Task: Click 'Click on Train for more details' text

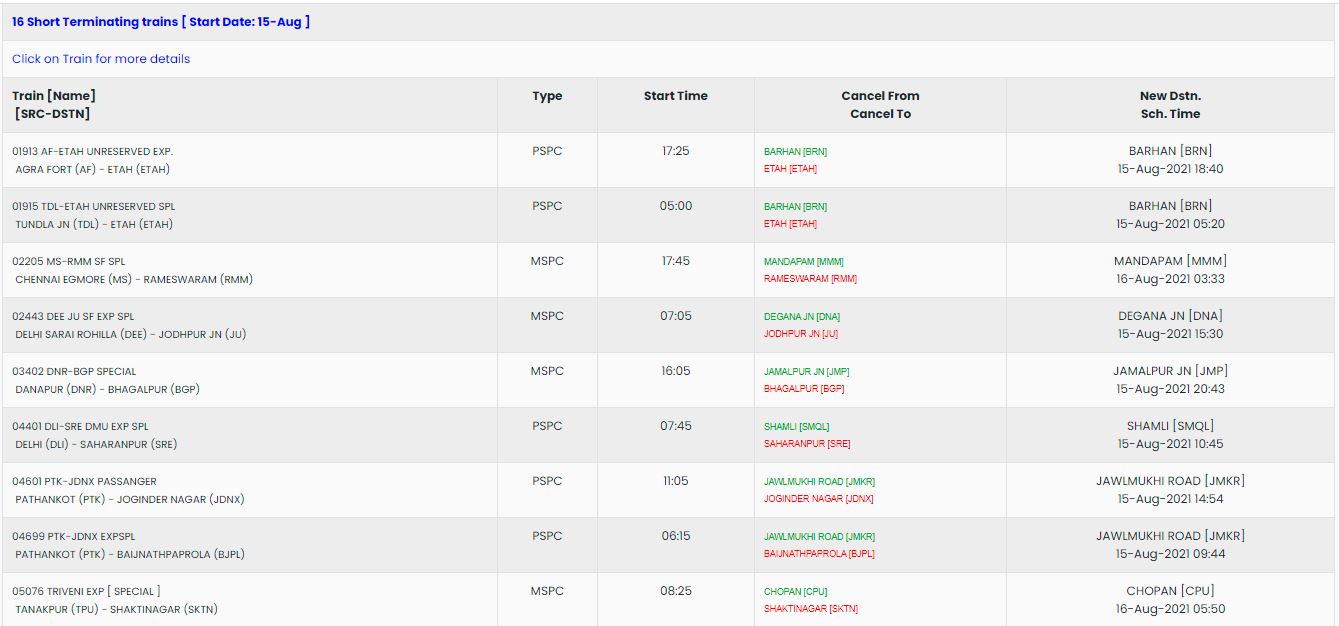Action: (101, 59)
